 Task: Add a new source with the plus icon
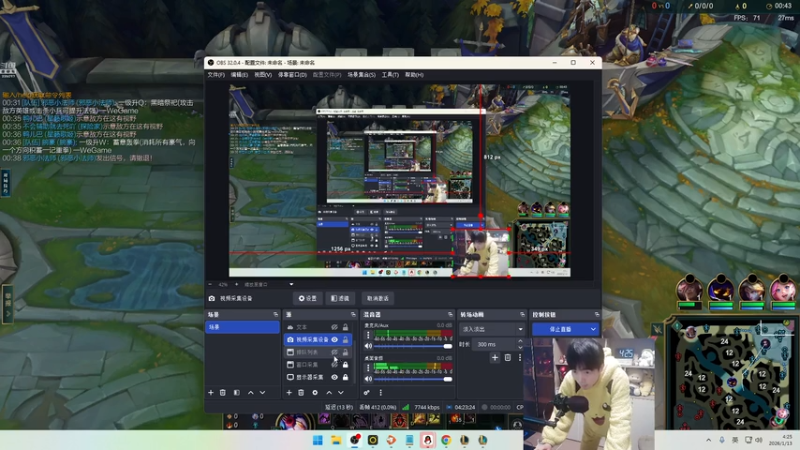tap(289, 392)
